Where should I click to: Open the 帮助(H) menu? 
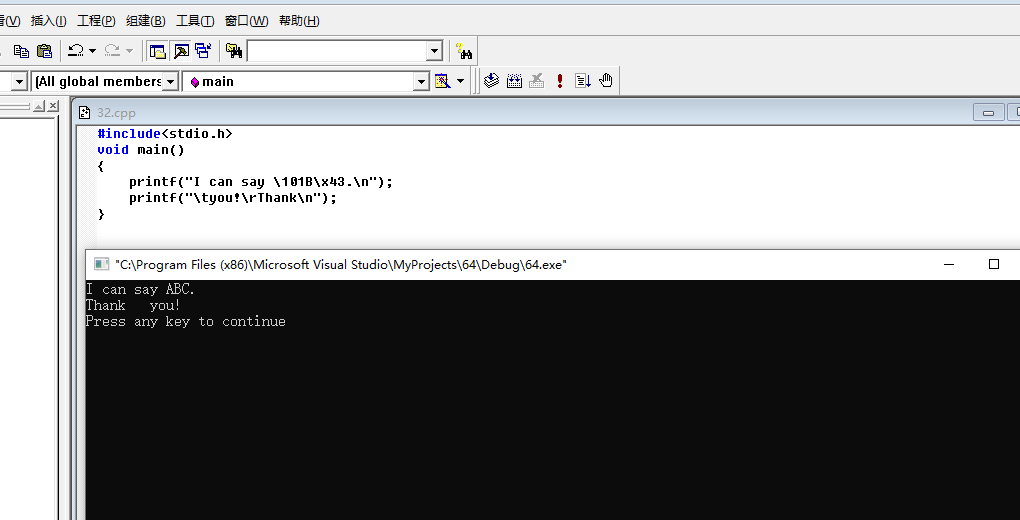299,21
